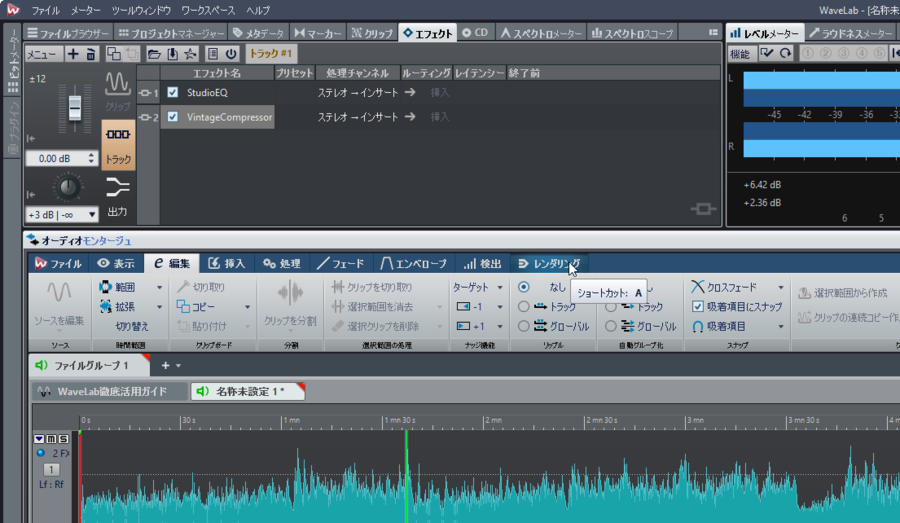Click the メニュー button in the effects panel

coord(43,54)
